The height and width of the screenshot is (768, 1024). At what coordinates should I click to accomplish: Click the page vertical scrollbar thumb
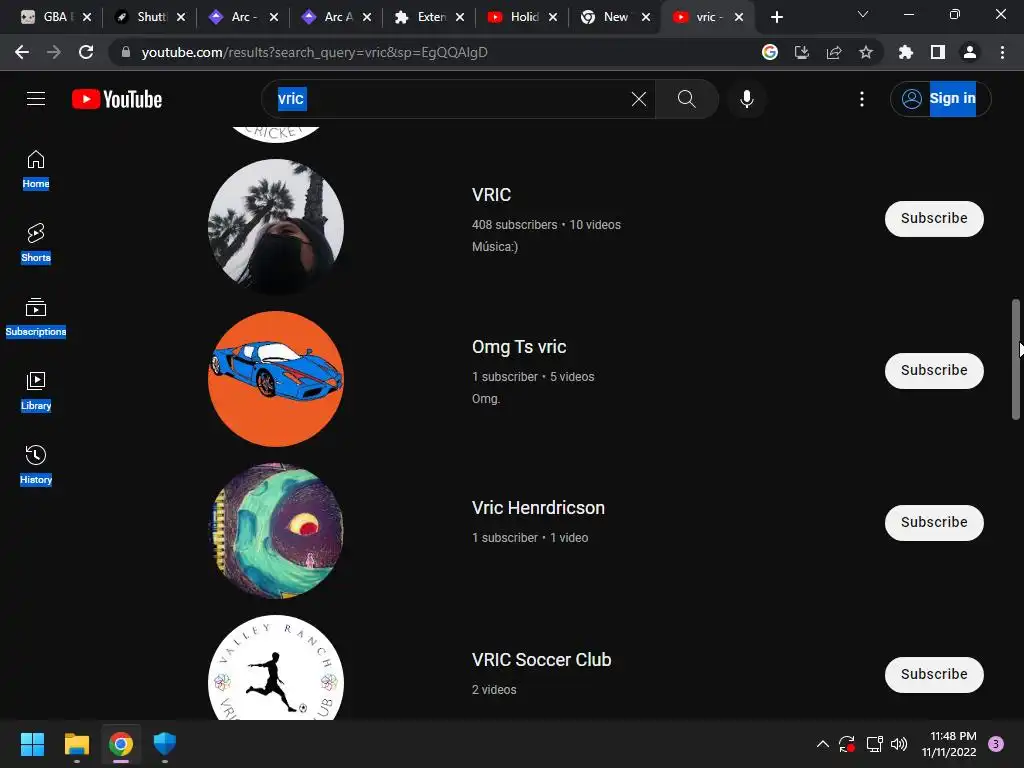[x=1016, y=359]
